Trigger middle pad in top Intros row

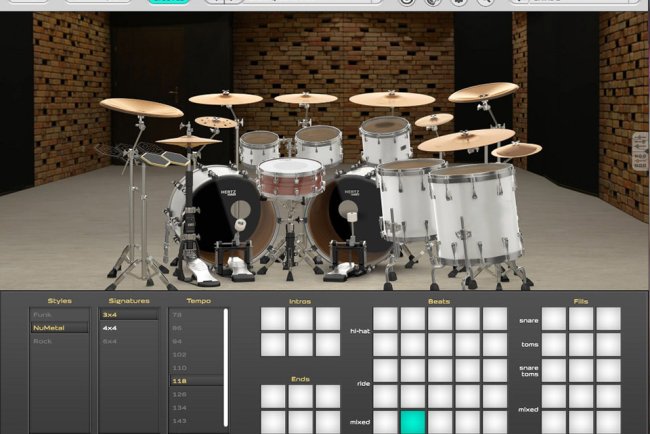tap(301, 319)
